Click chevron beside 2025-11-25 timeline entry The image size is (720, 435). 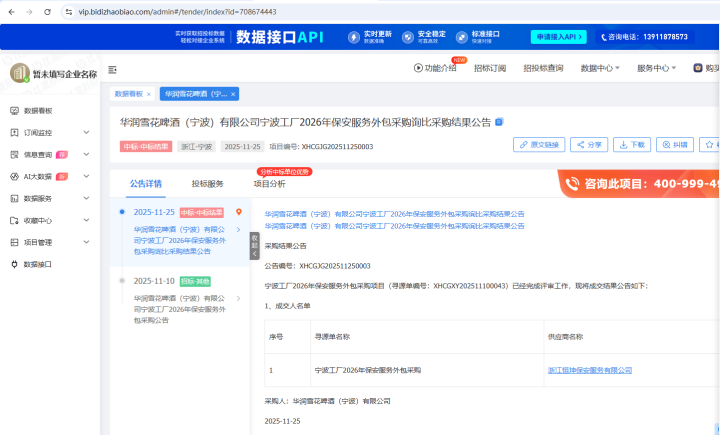click(x=238, y=230)
